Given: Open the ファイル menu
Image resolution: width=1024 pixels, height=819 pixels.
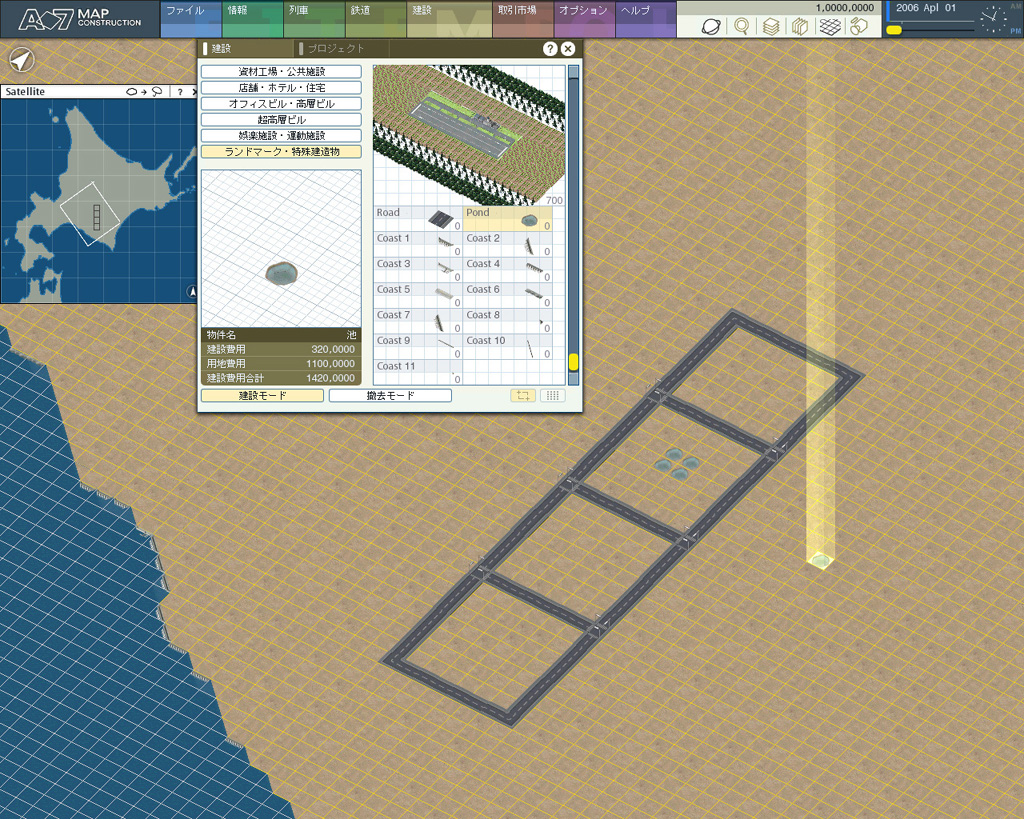Looking at the screenshot, I should click(x=191, y=19).
